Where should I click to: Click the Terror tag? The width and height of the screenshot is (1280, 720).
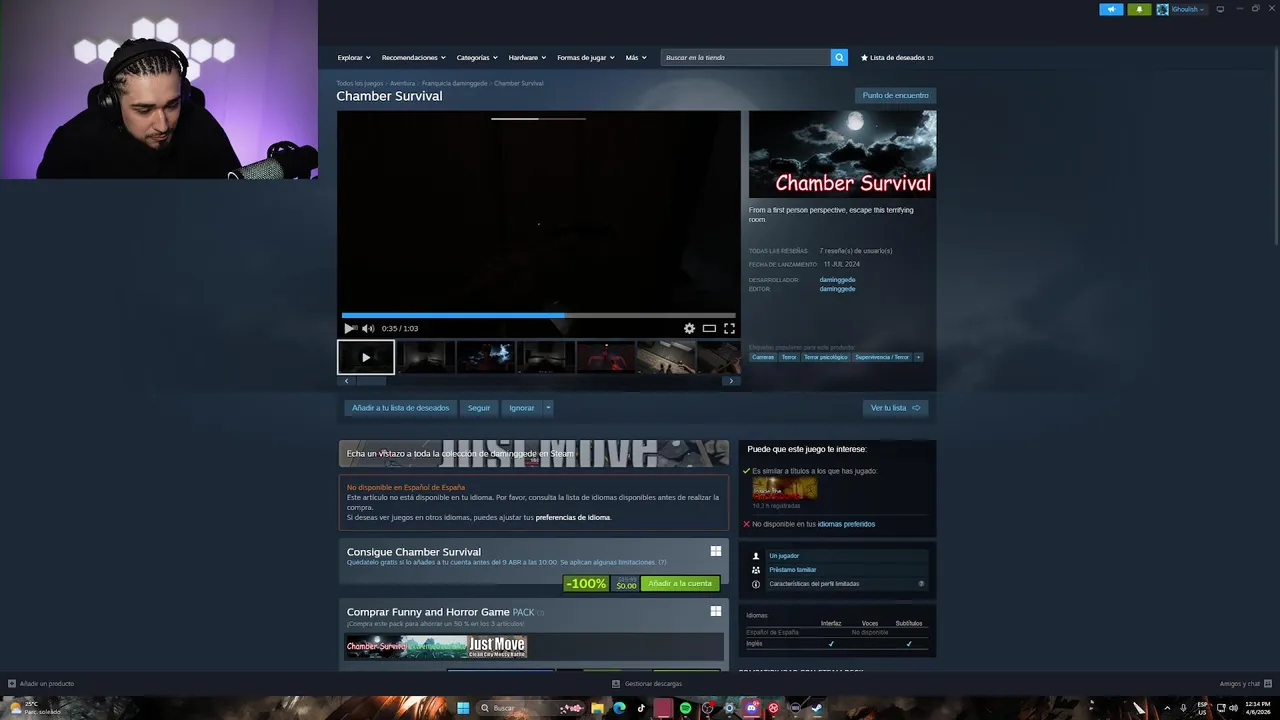click(x=789, y=357)
